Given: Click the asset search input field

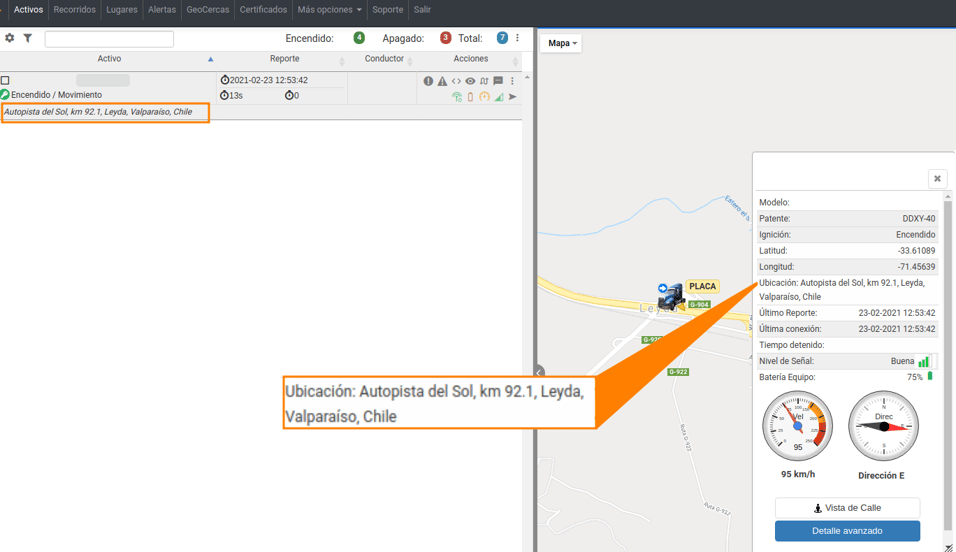Looking at the screenshot, I should [109, 38].
